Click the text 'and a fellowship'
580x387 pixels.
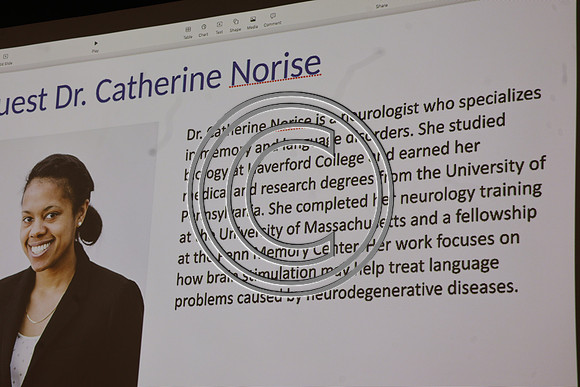[x=473, y=216]
